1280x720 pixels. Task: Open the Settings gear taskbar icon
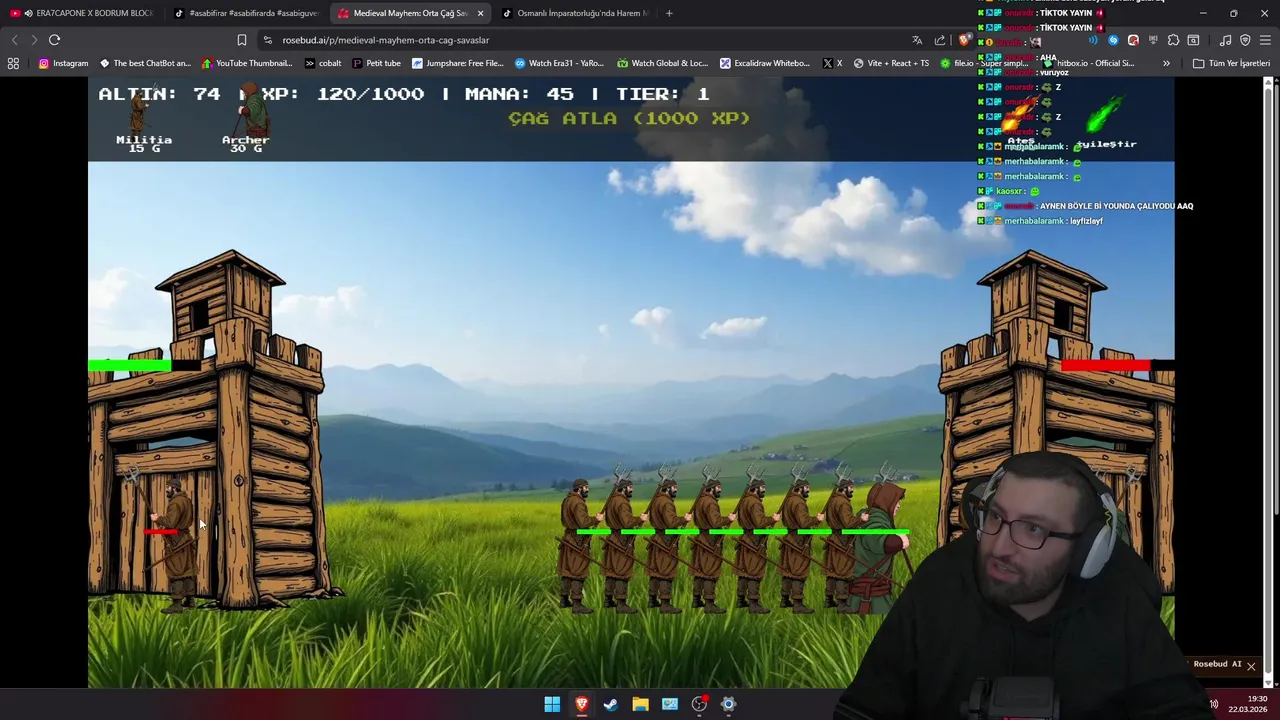pos(728,704)
